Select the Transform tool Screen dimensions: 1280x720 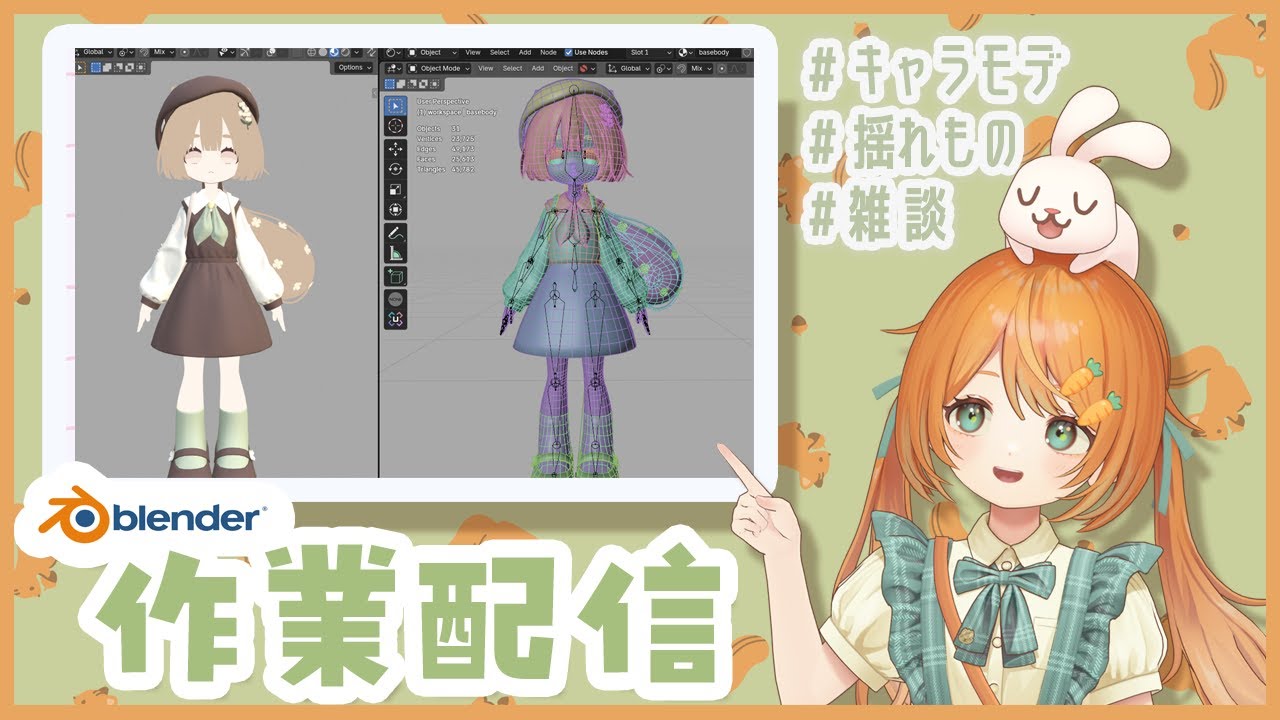(396, 209)
